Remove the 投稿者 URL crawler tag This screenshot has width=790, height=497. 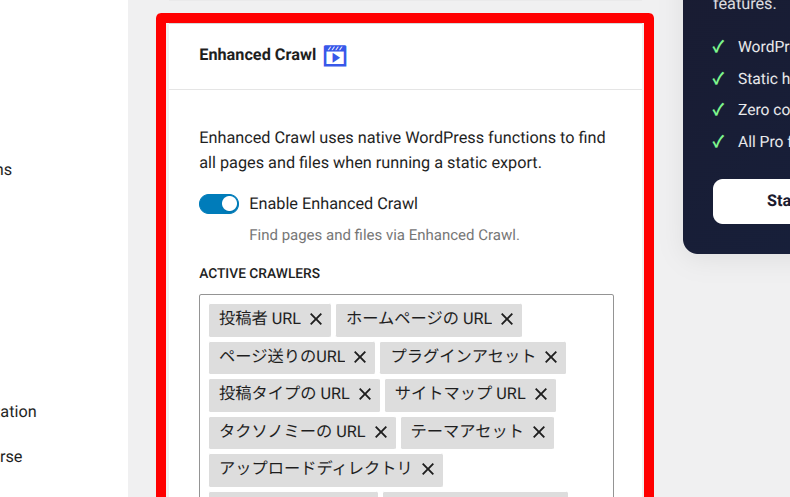point(316,319)
